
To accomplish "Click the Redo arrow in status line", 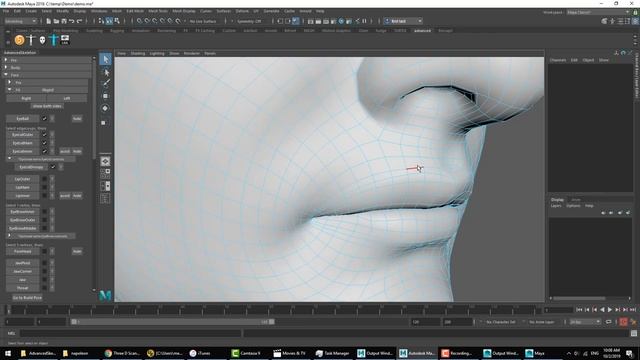I will point(80,21).
